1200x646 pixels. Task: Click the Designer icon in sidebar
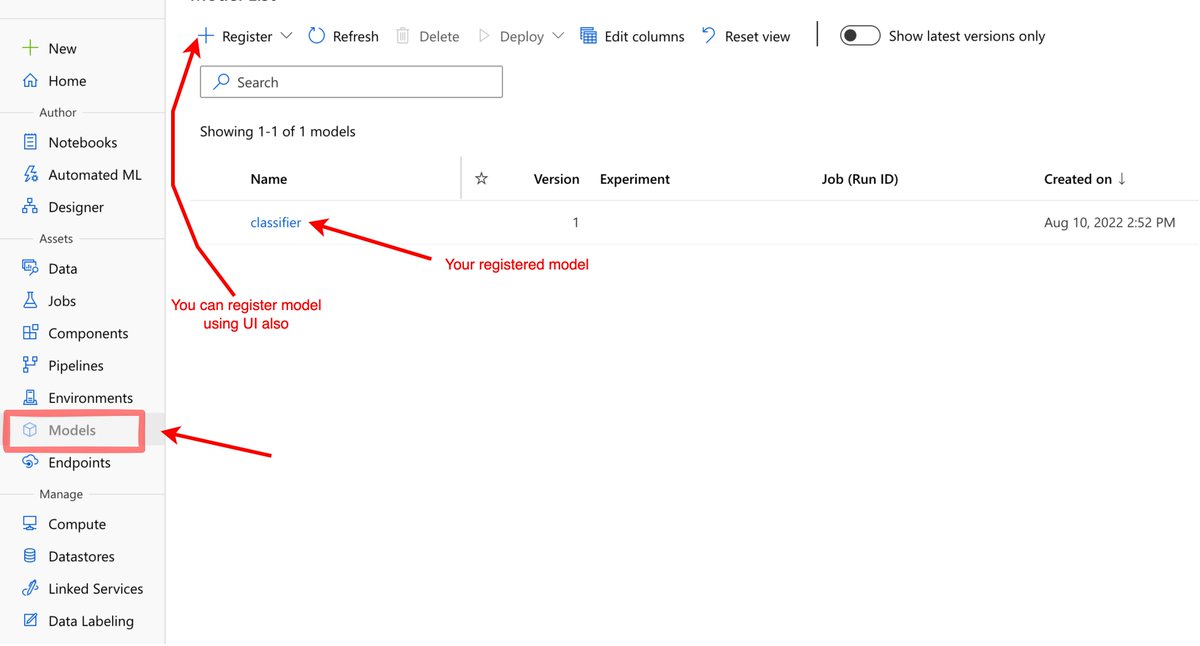point(30,207)
